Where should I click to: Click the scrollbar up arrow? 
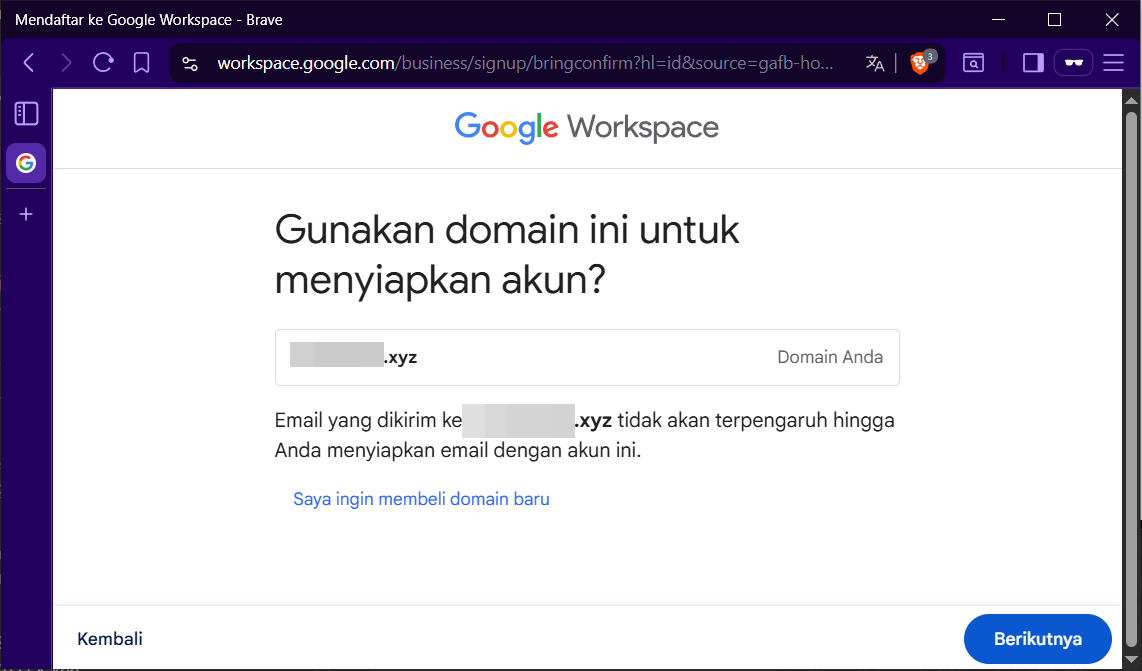point(1131,99)
